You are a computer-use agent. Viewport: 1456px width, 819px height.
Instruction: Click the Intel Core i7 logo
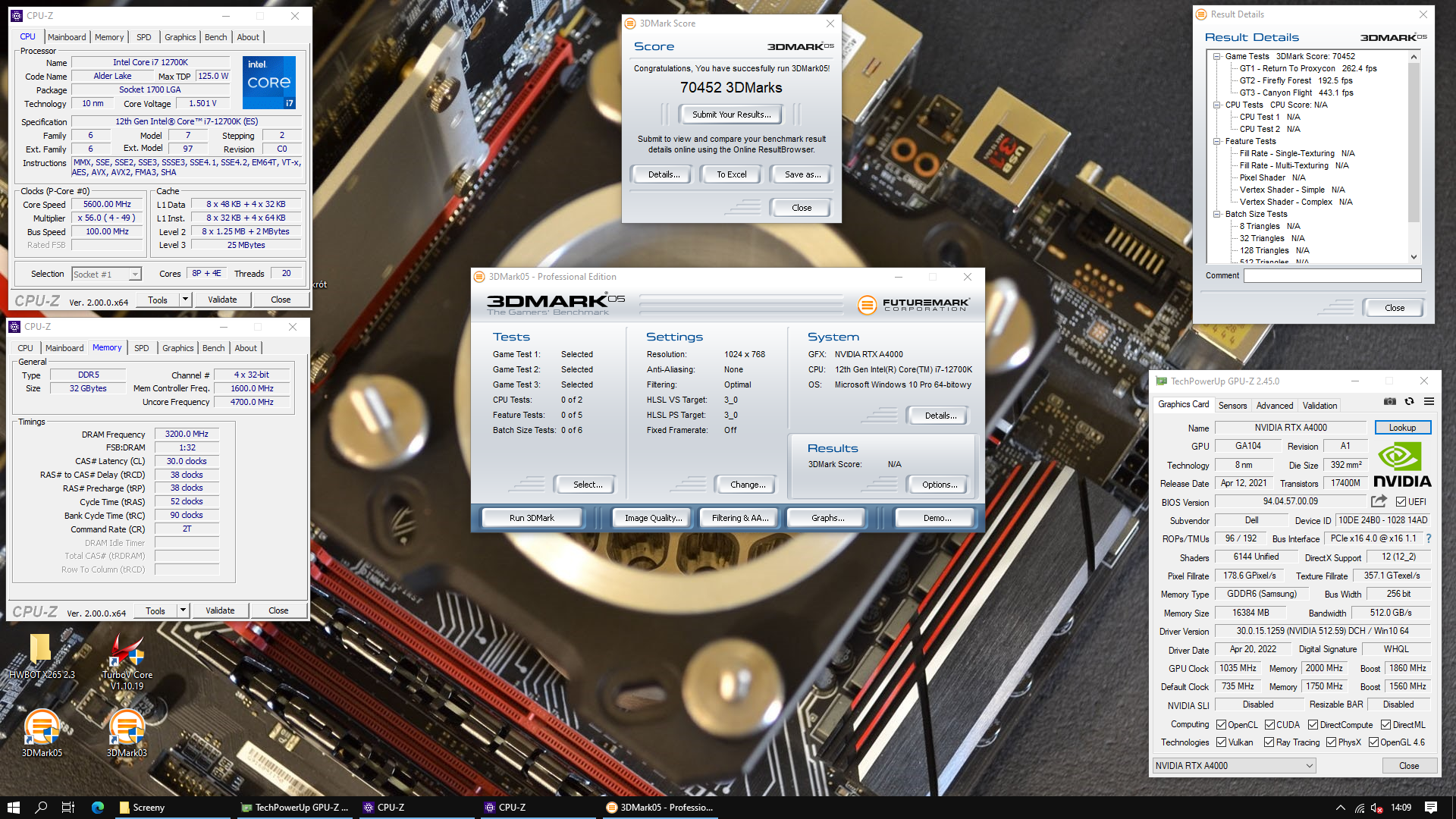point(269,82)
